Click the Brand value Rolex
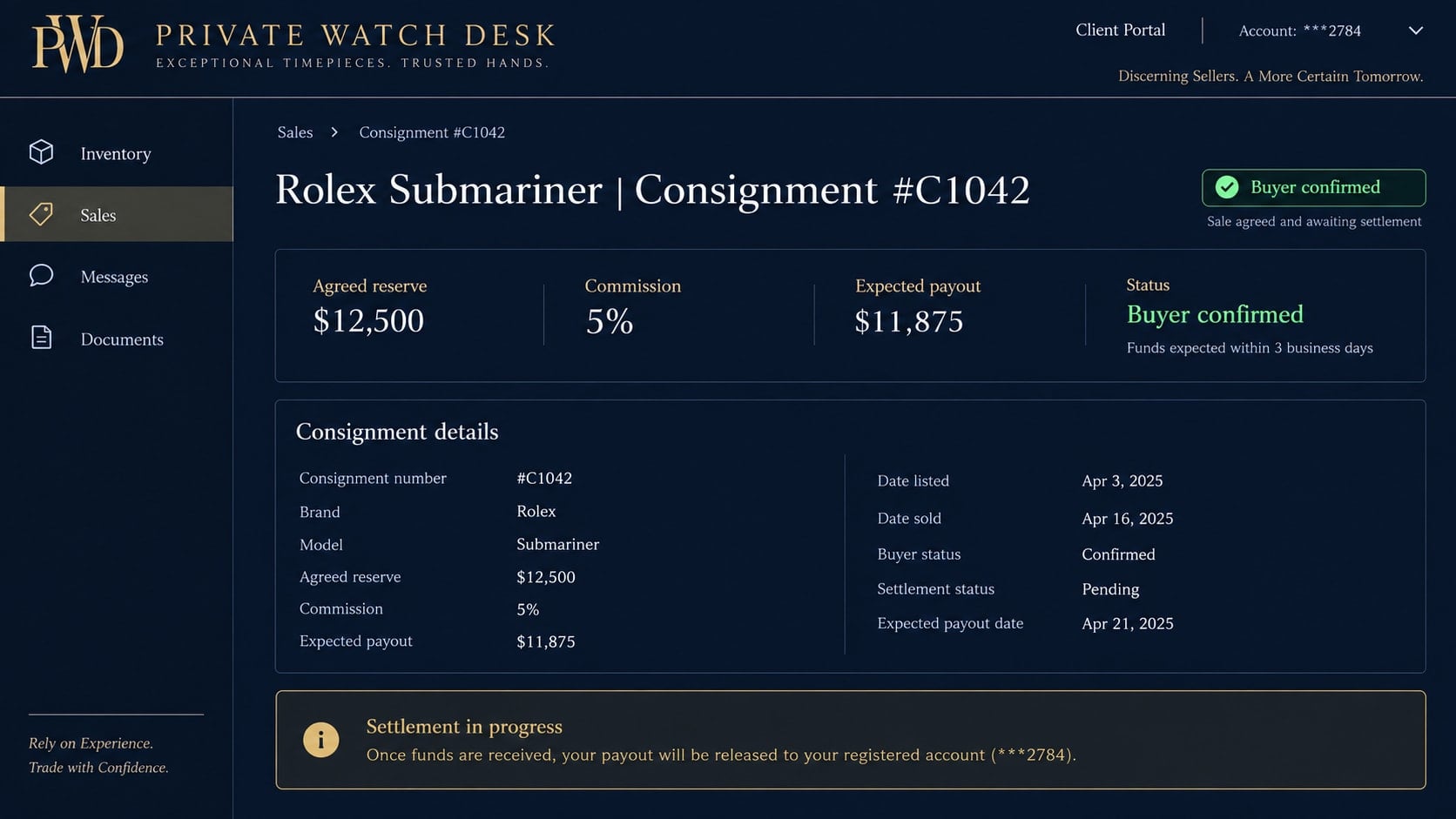Viewport: 1456px width, 819px height. click(x=536, y=511)
